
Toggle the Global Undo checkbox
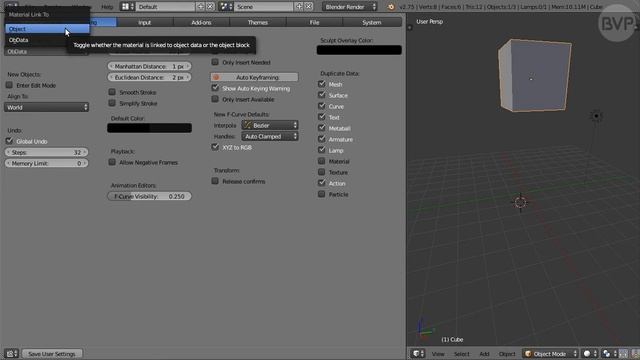coord(9,141)
